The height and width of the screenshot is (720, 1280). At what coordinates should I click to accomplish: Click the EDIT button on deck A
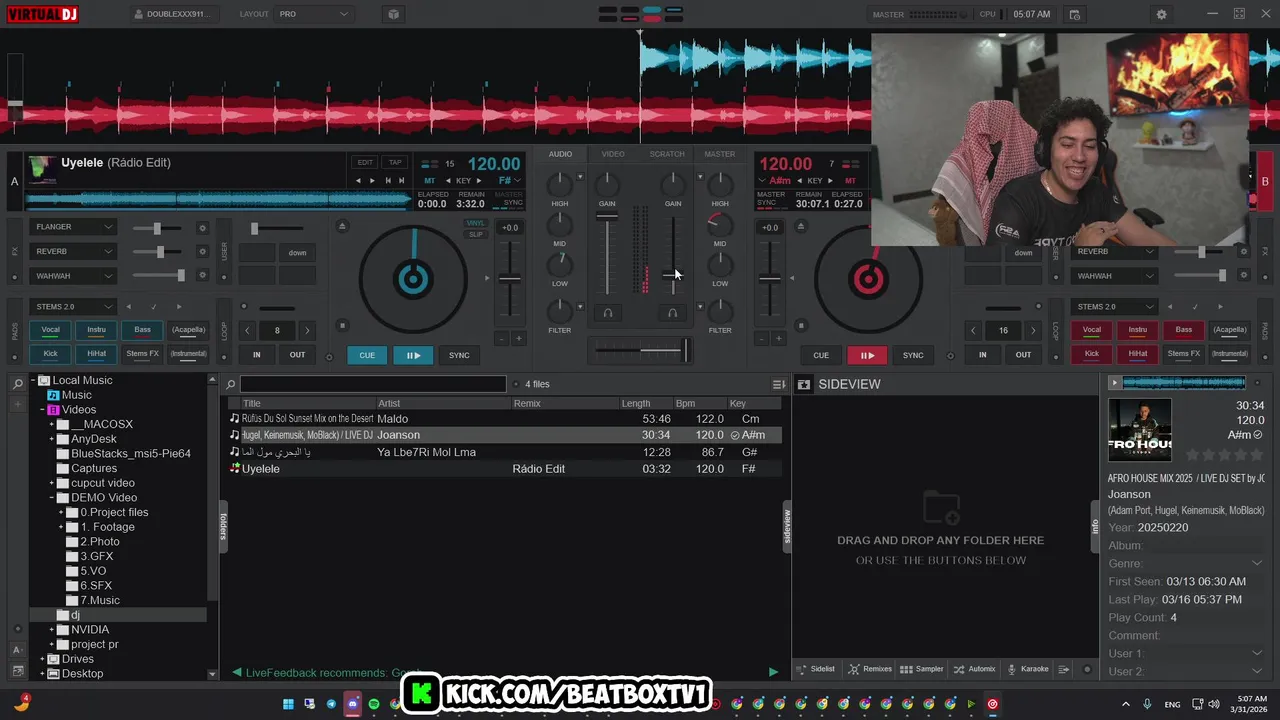365,162
